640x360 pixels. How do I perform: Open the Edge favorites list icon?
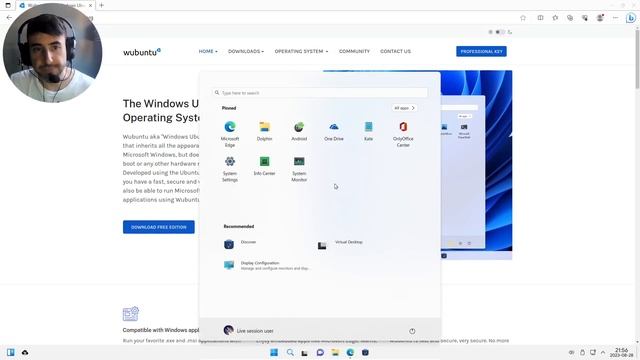(x=555, y=18)
